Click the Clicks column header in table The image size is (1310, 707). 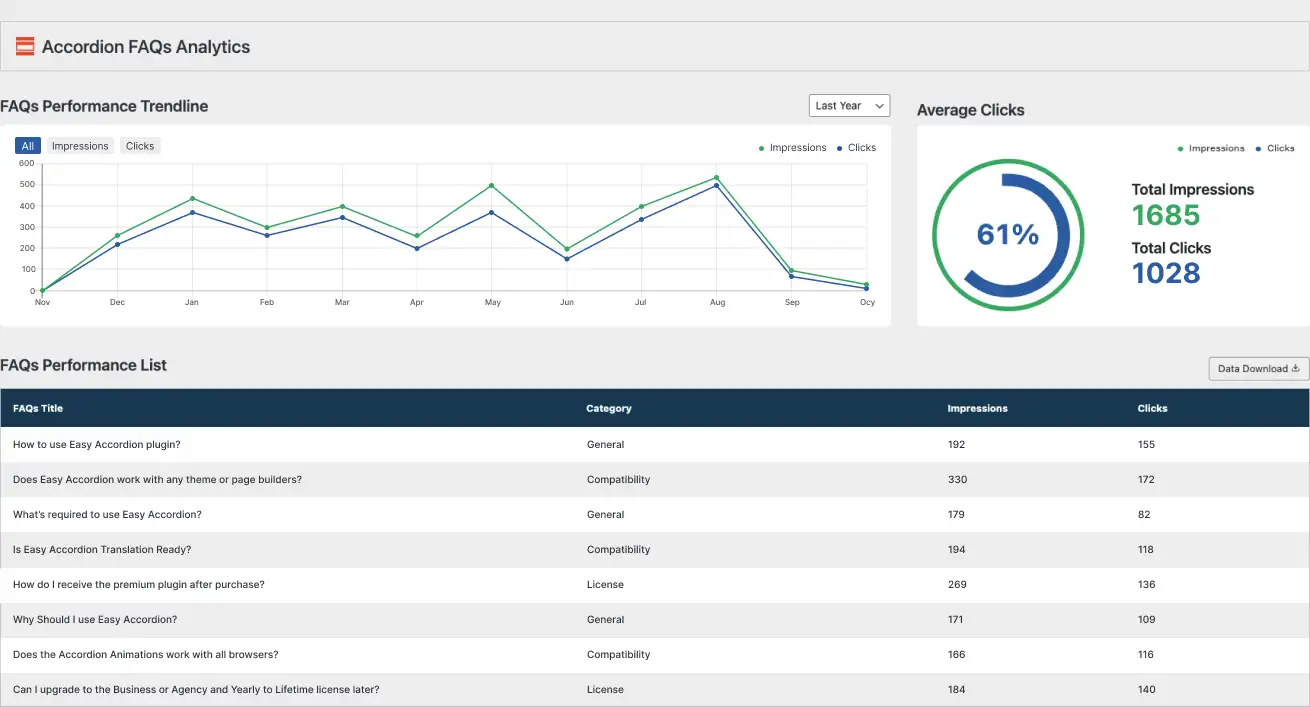[x=1152, y=408]
